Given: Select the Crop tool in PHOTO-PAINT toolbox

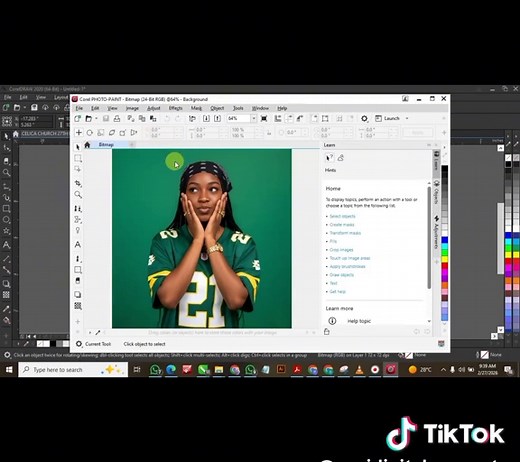Looking at the screenshot, I should tap(78, 183).
